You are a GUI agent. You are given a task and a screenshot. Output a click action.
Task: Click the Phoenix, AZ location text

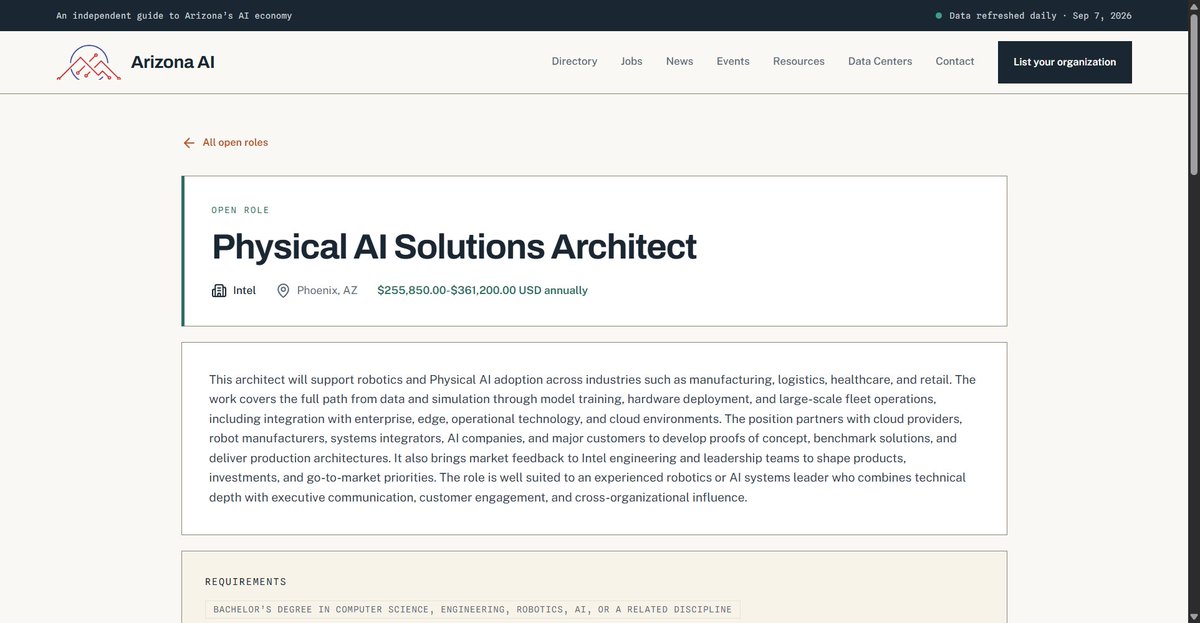(x=327, y=291)
